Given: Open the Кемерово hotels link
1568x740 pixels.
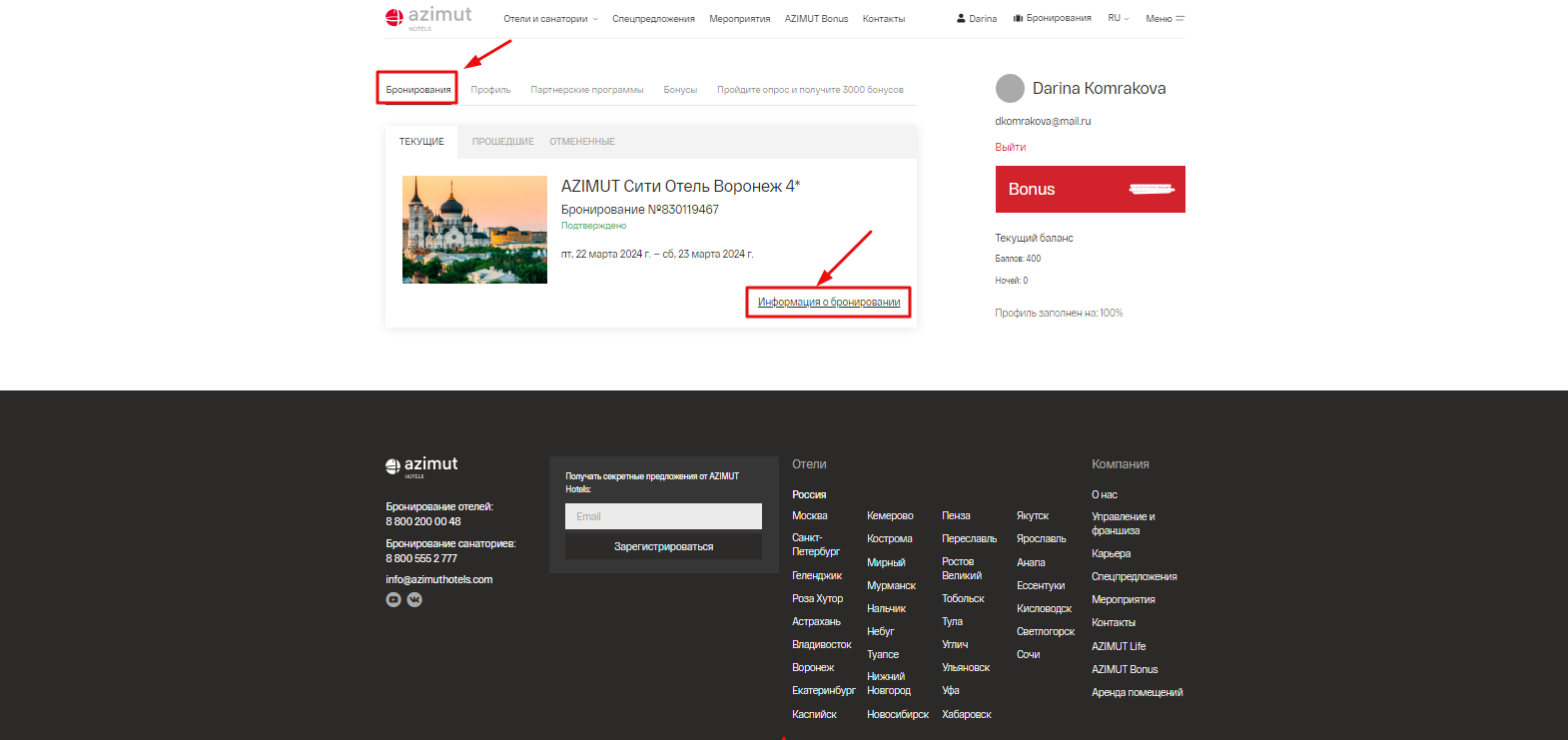Looking at the screenshot, I should tap(890, 515).
